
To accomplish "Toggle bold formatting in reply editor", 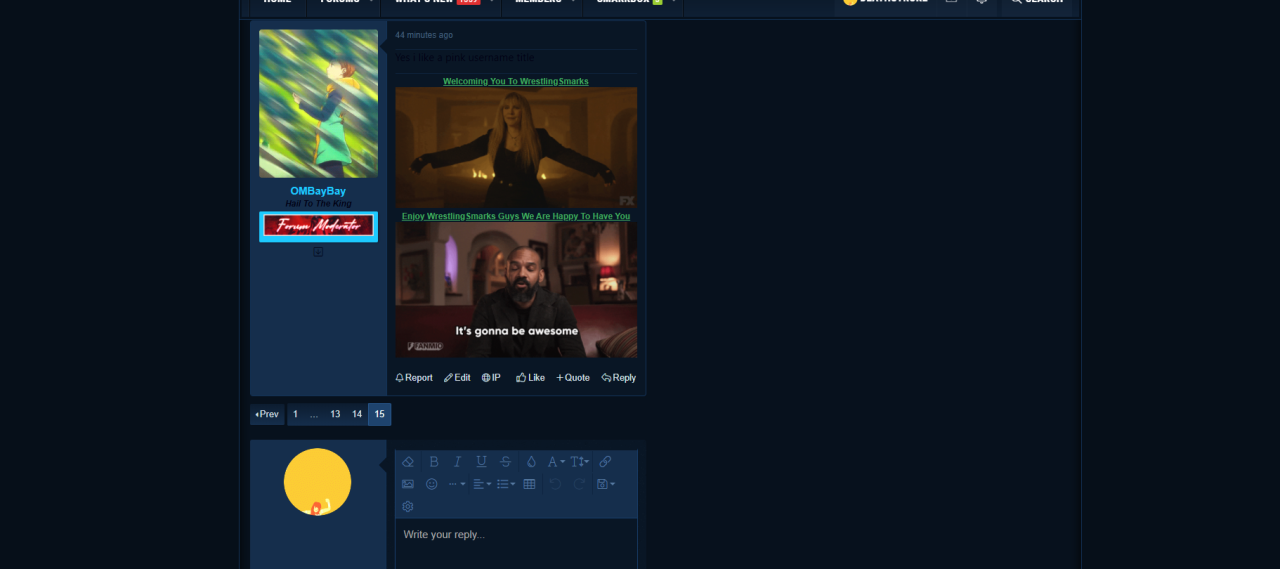I will coord(434,462).
